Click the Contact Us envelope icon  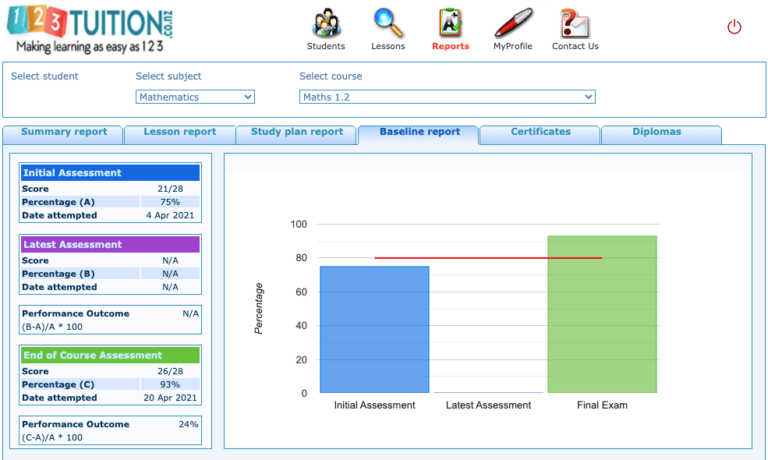point(575,23)
